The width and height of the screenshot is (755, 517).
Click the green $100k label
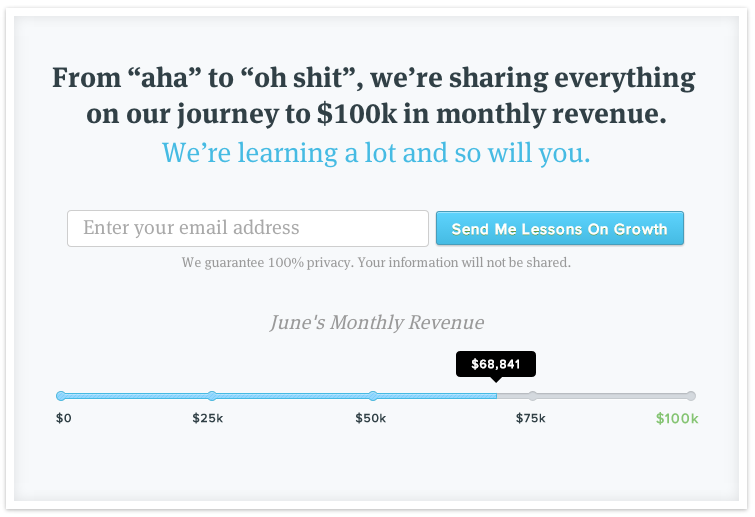click(x=677, y=418)
